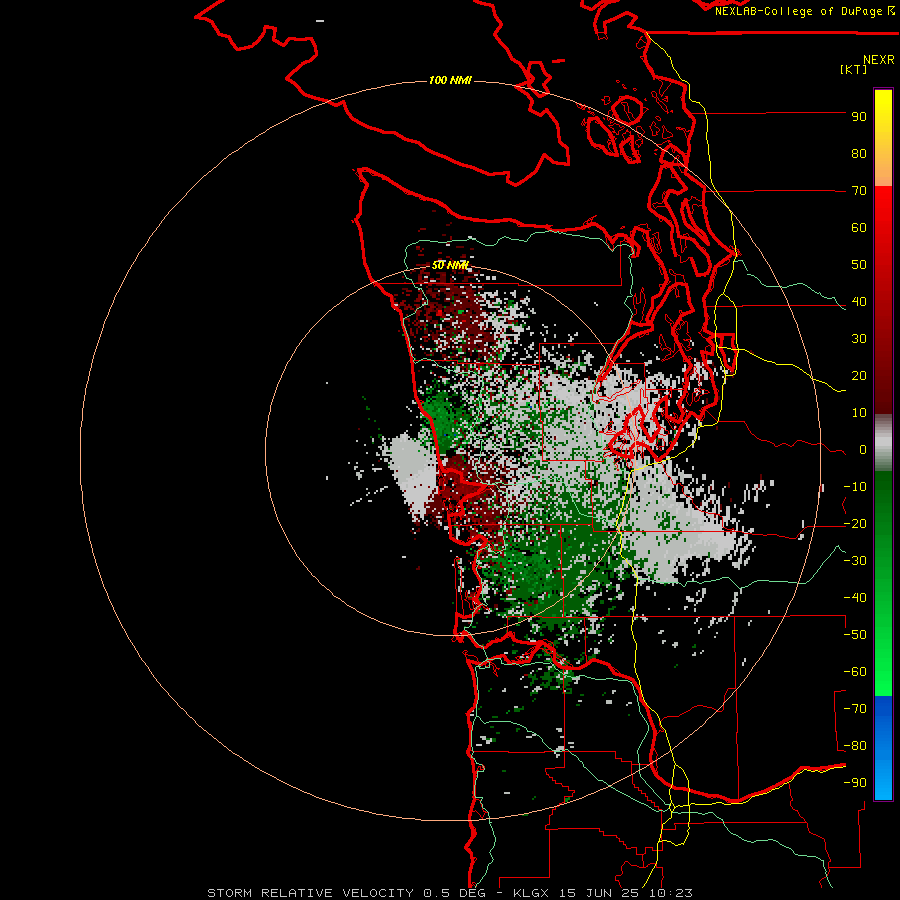Select the 90 value on velocity scale

point(859,117)
